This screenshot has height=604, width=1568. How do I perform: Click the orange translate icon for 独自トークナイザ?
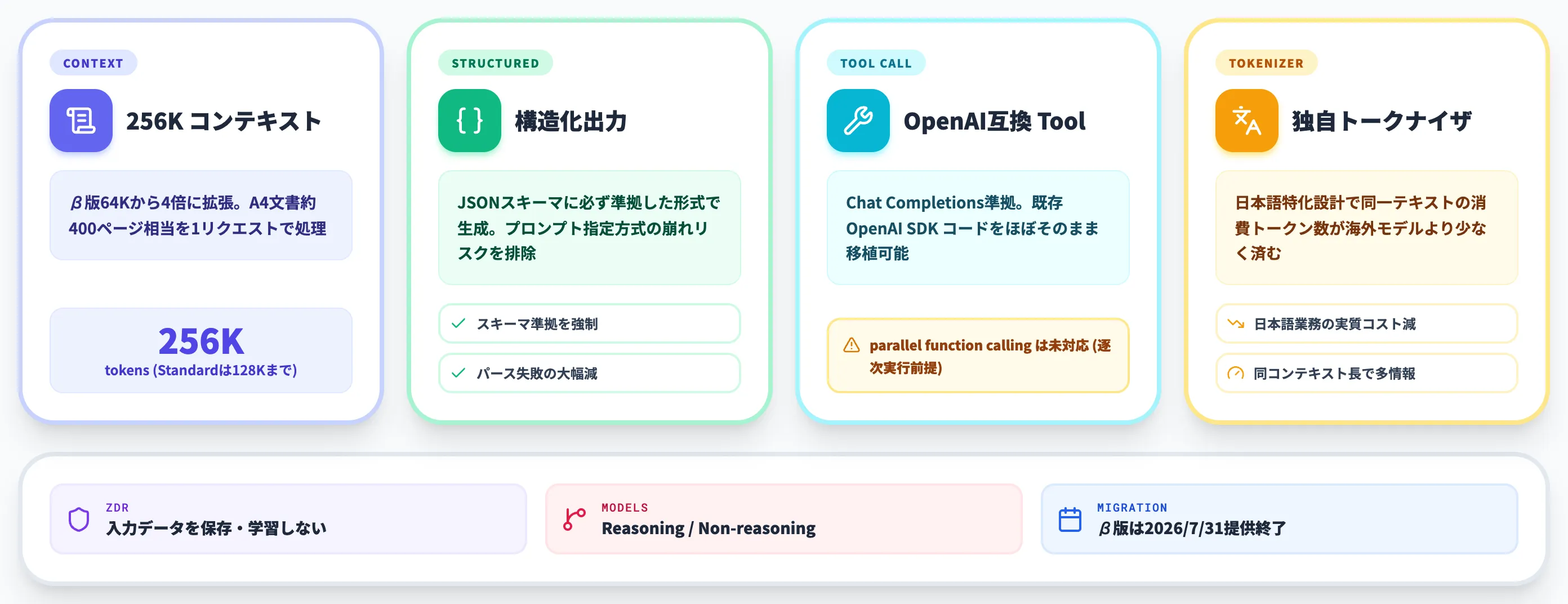pos(1246,121)
